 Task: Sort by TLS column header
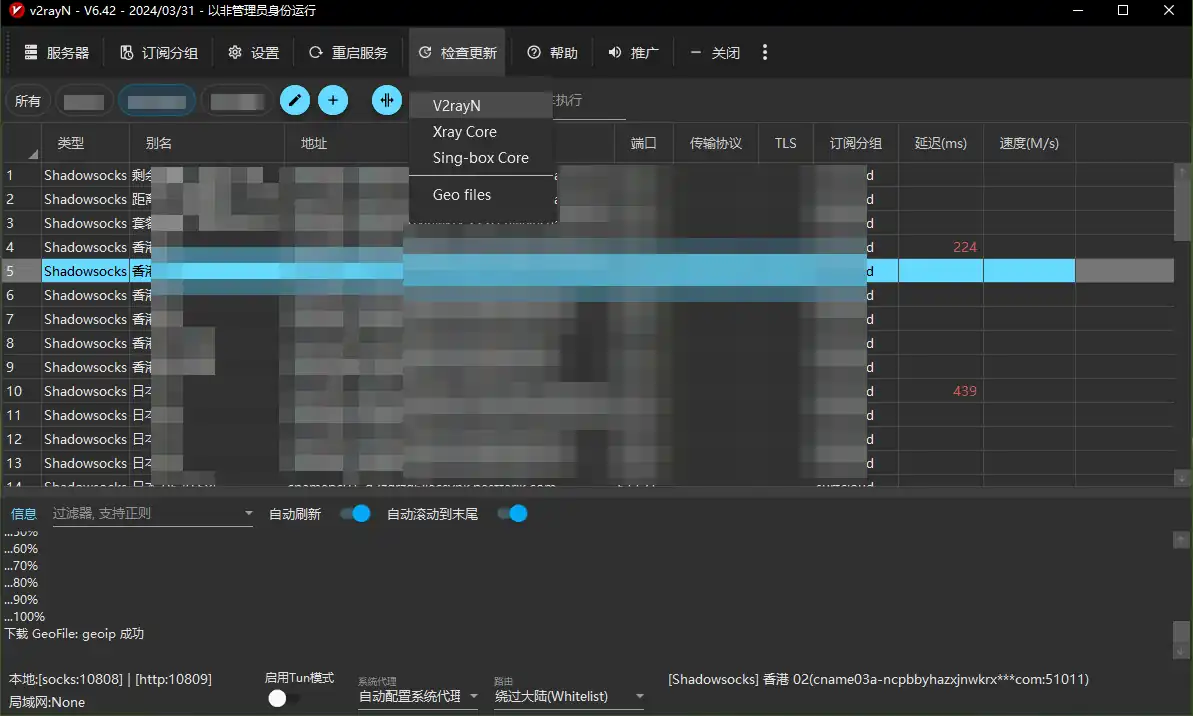click(x=785, y=143)
